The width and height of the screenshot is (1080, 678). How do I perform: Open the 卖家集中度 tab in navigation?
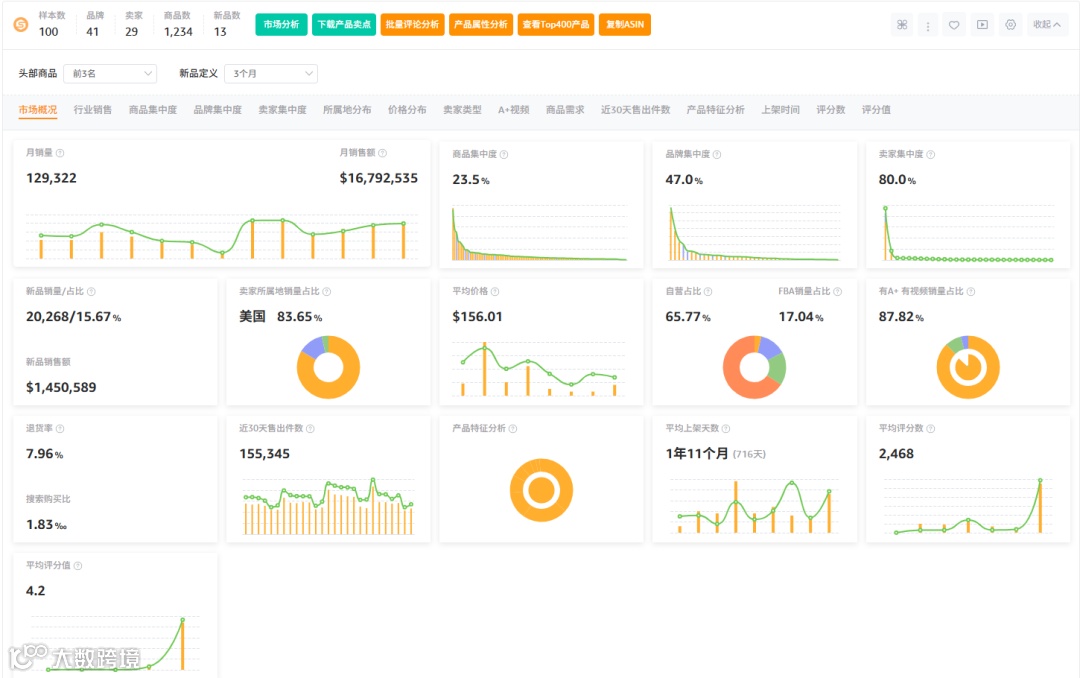point(282,110)
